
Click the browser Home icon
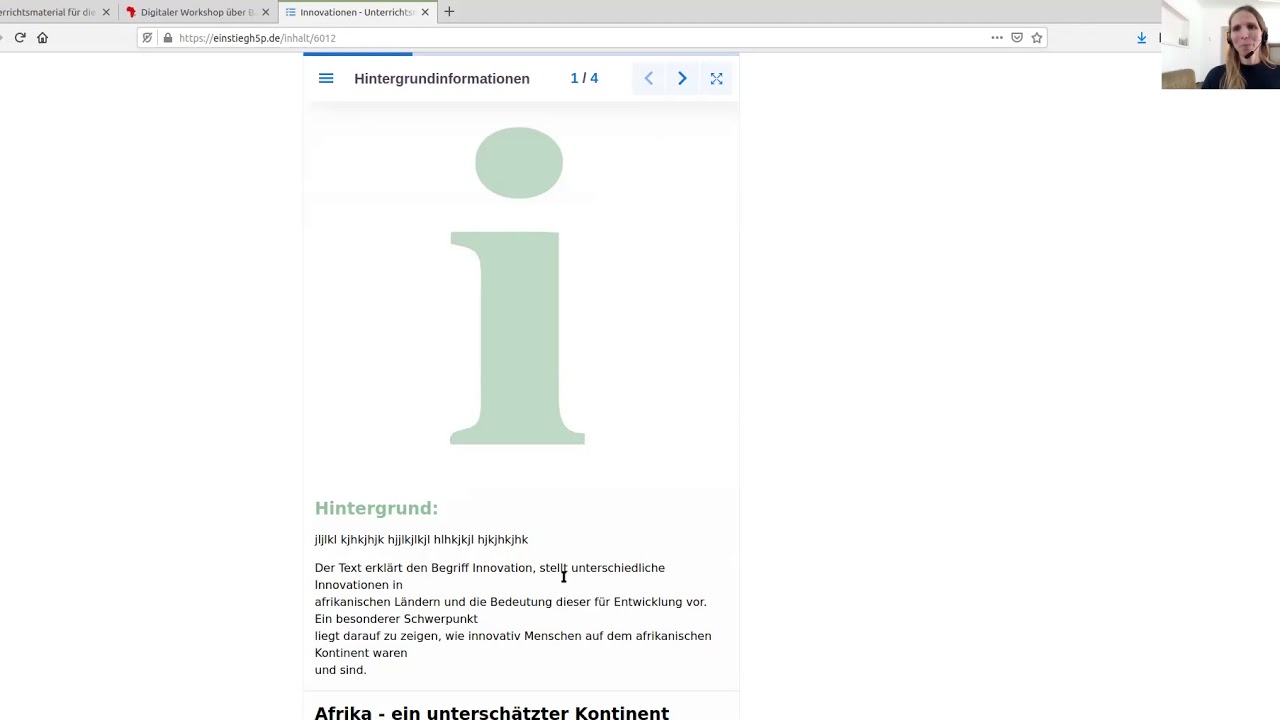click(x=42, y=38)
